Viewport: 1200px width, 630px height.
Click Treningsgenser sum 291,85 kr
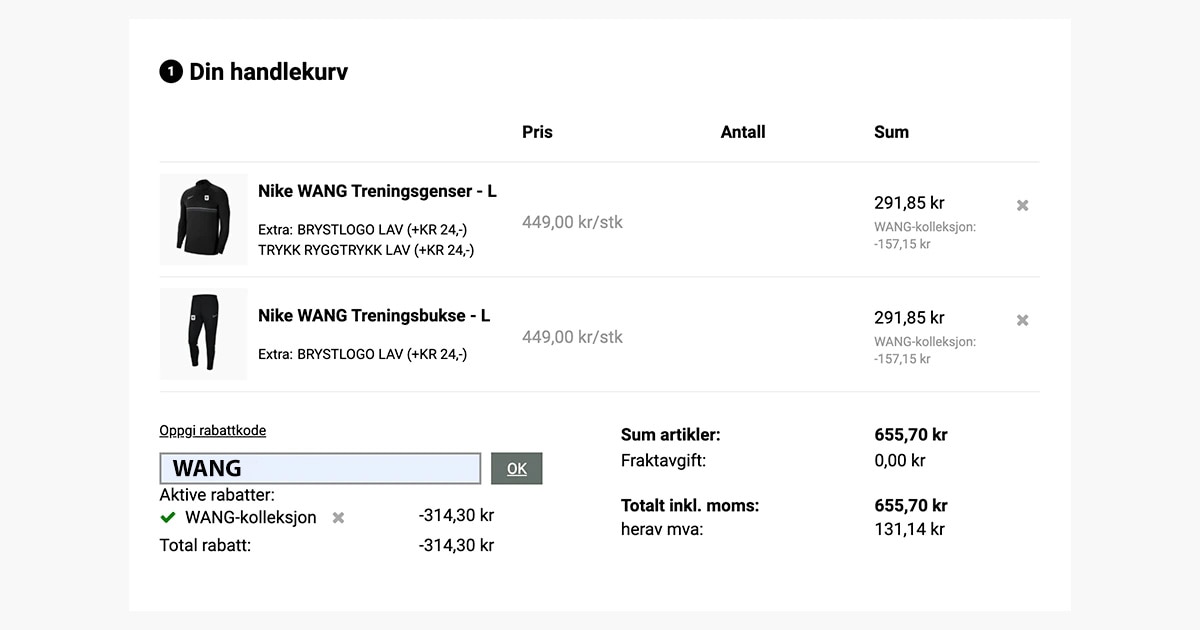[909, 203]
